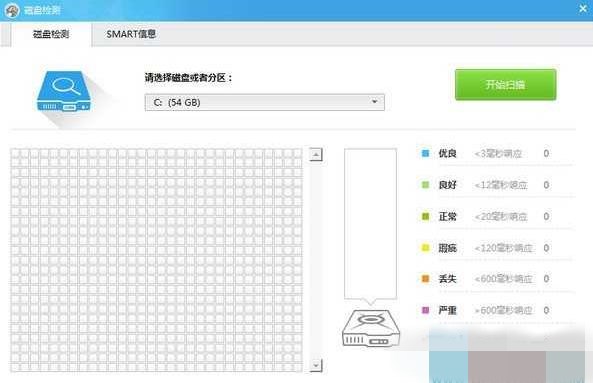Click the 优良 legend label
Screen dimensions: 593x383
click(447, 154)
